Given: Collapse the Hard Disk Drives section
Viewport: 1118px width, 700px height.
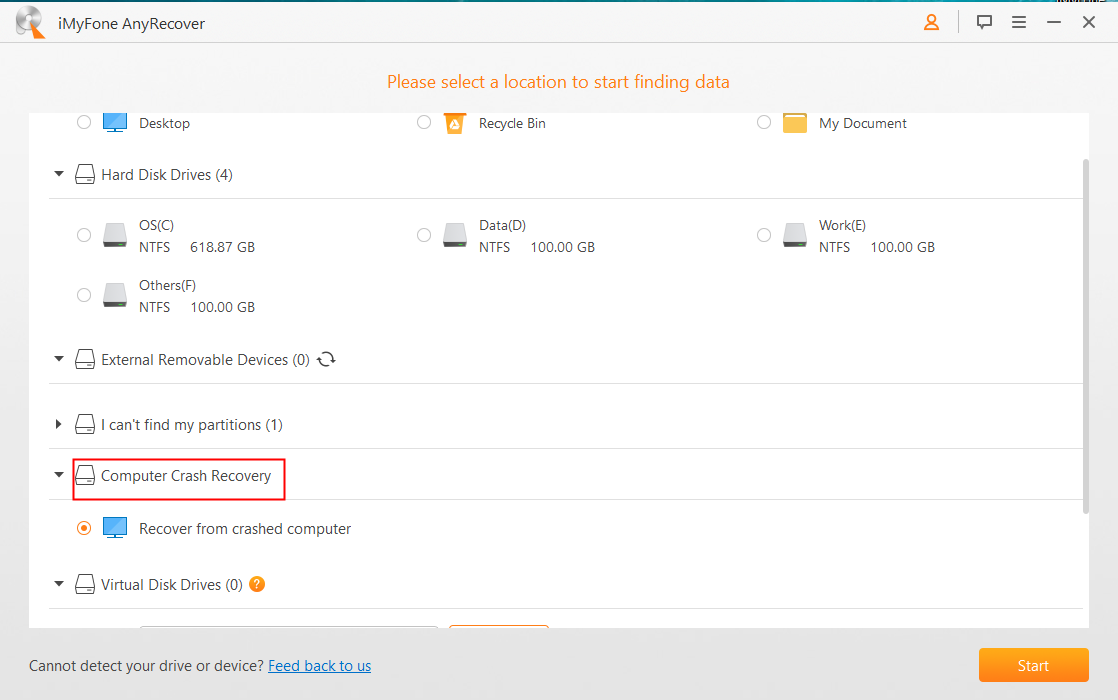Looking at the screenshot, I should (x=59, y=174).
